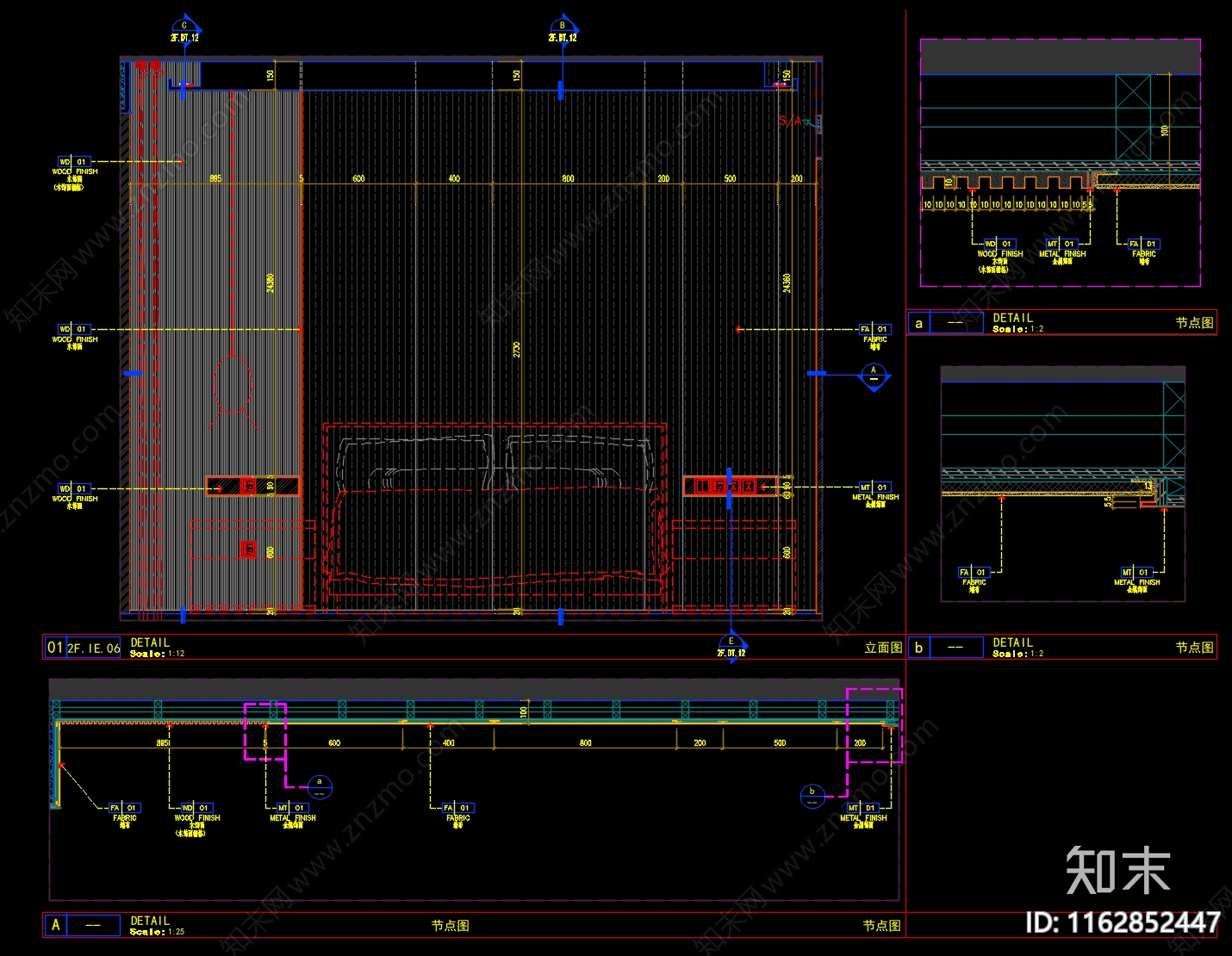This screenshot has height=956, width=1232.
Task: Click the '895' dimension in the elevation
Action: pyautogui.click(x=215, y=179)
